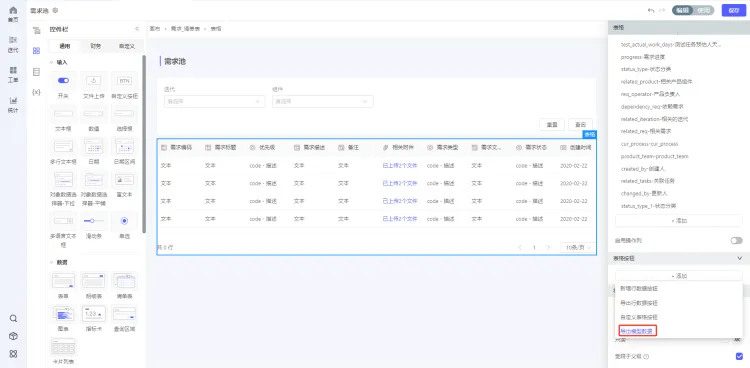Click 需求_清单表 breadcrumb item
This screenshot has width=750, height=368.
[186, 29]
